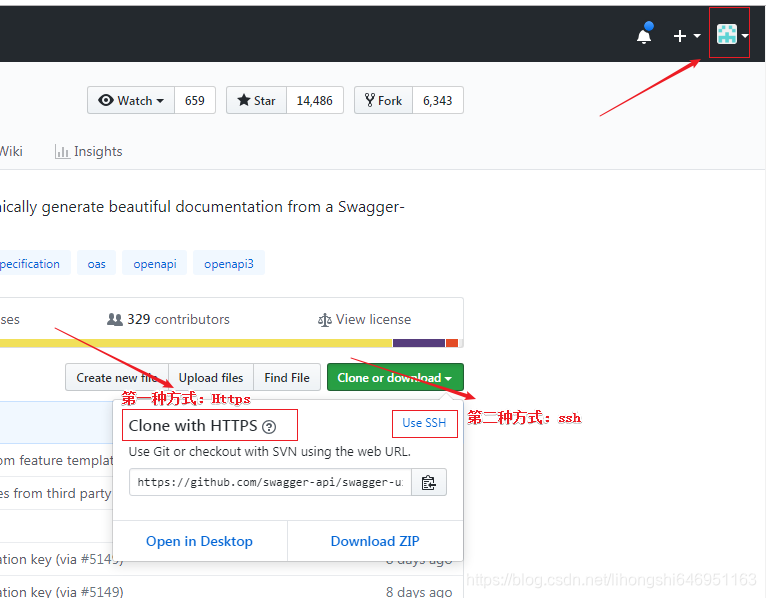The width and height of the screenshot is (766, 598).
Task: Select the openapi3 topic tag
Action: coord(229,263)
